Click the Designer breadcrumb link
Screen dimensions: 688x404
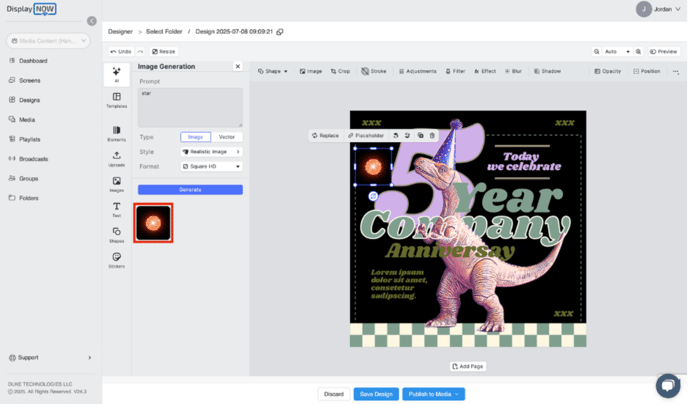(120, 32)
